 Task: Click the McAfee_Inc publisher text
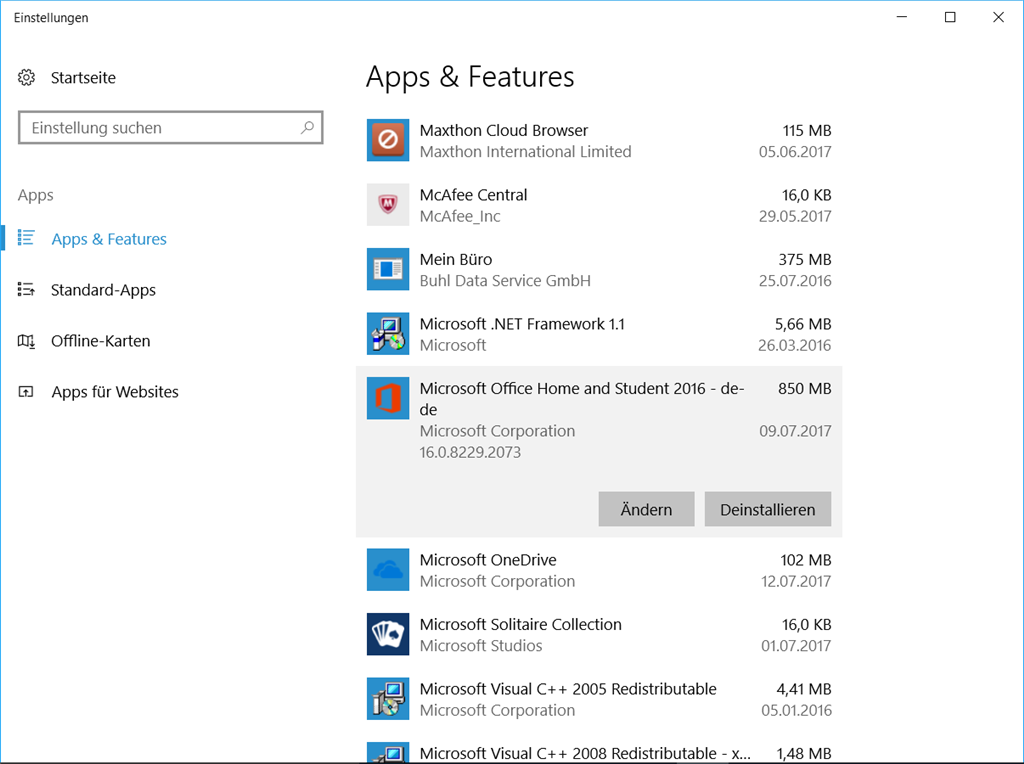pos(460,217)
